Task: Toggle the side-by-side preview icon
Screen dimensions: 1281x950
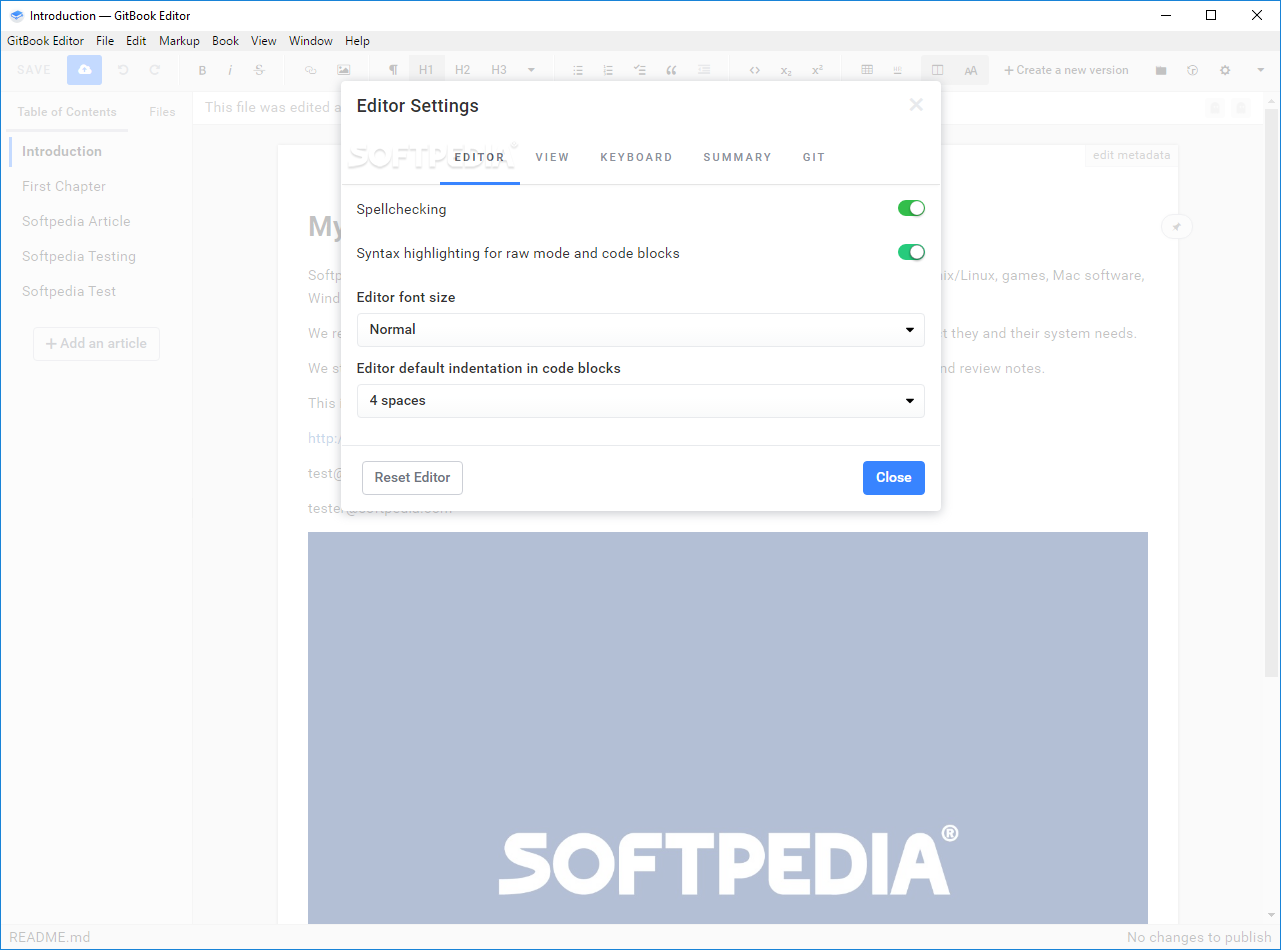Action: click(x=937, y=70)
